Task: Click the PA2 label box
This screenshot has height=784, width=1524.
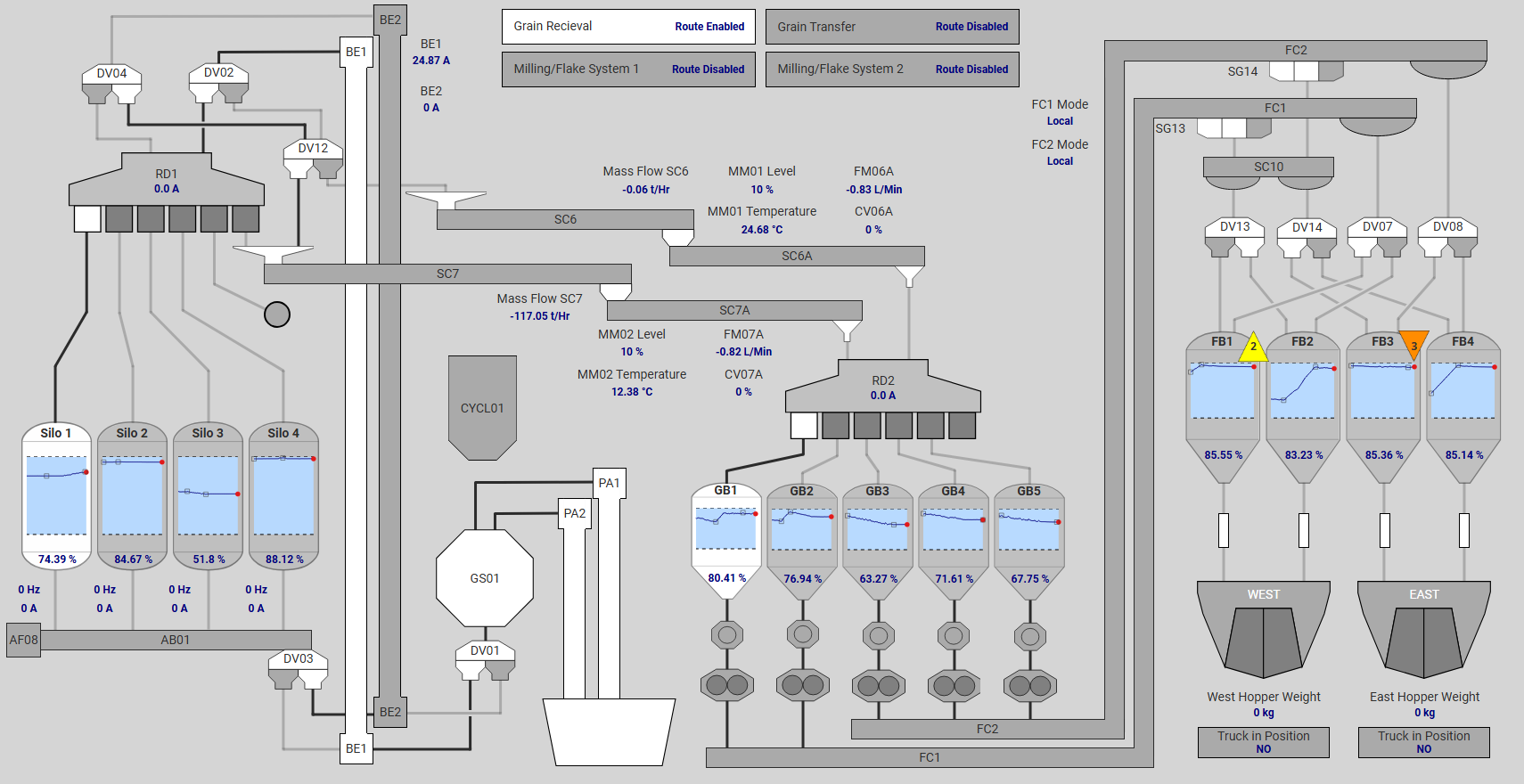Action: click(575, 513)
